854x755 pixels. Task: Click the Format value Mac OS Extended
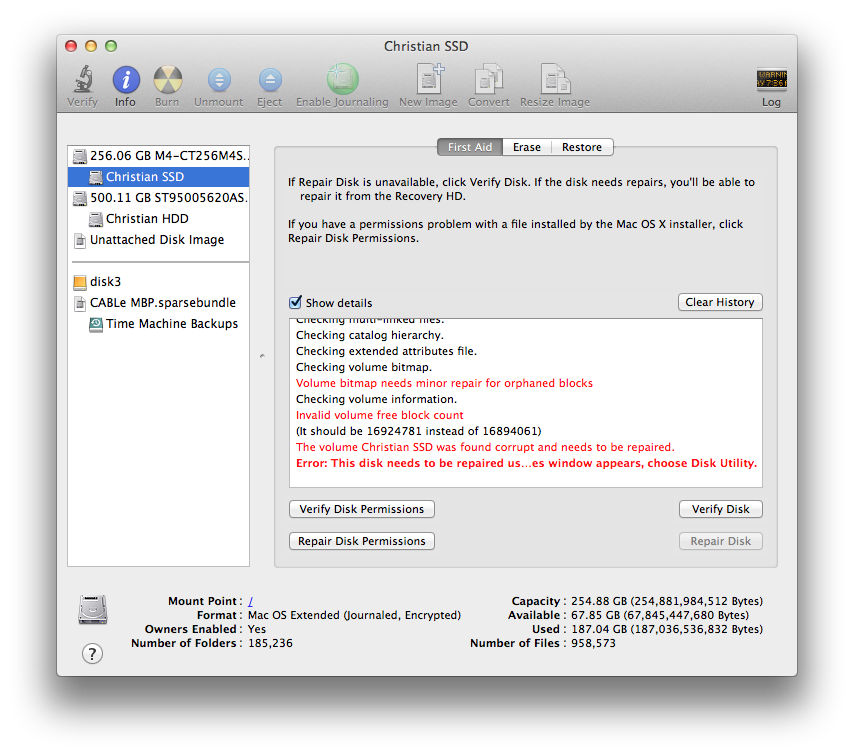click(x=355, y=615)
